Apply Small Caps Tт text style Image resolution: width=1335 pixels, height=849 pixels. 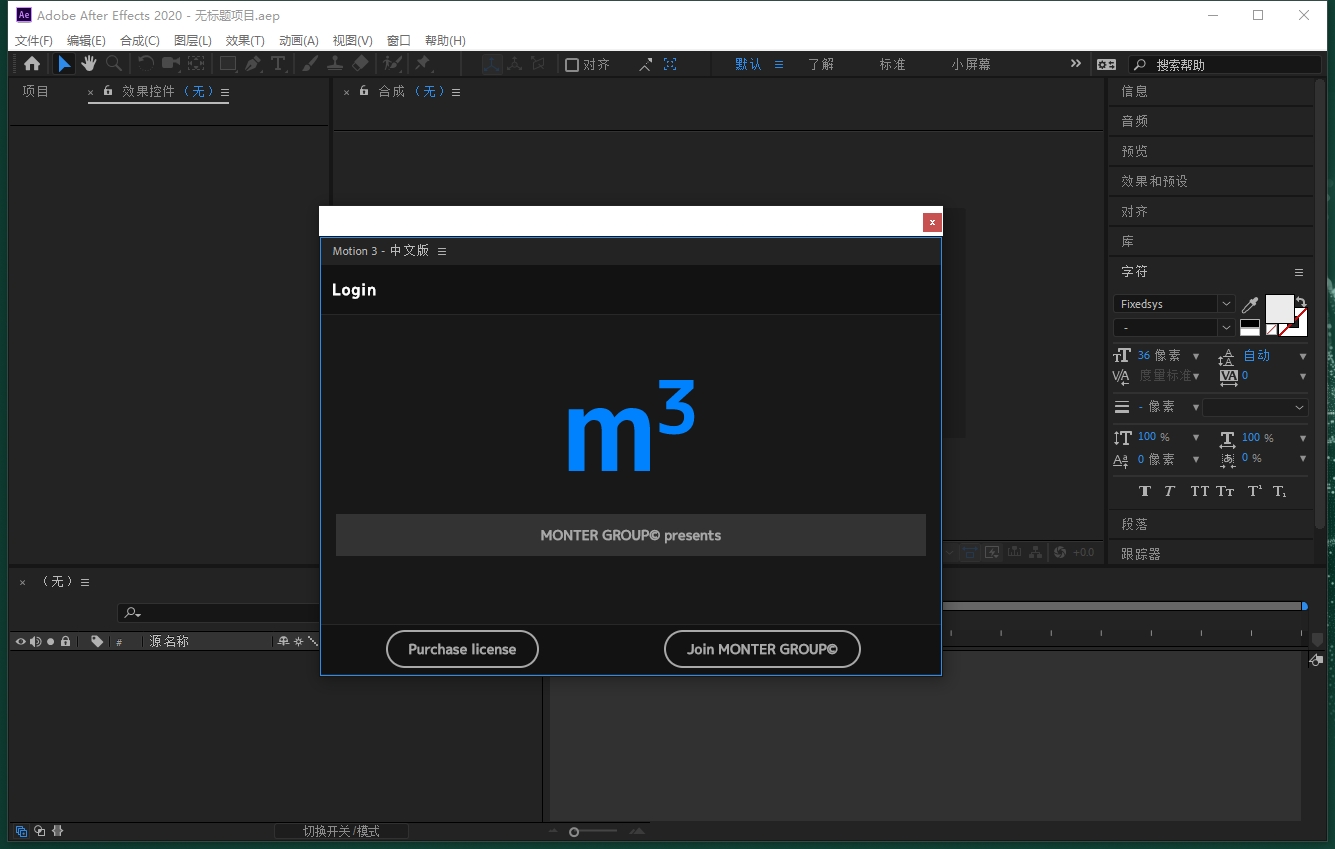[1225, 491]
